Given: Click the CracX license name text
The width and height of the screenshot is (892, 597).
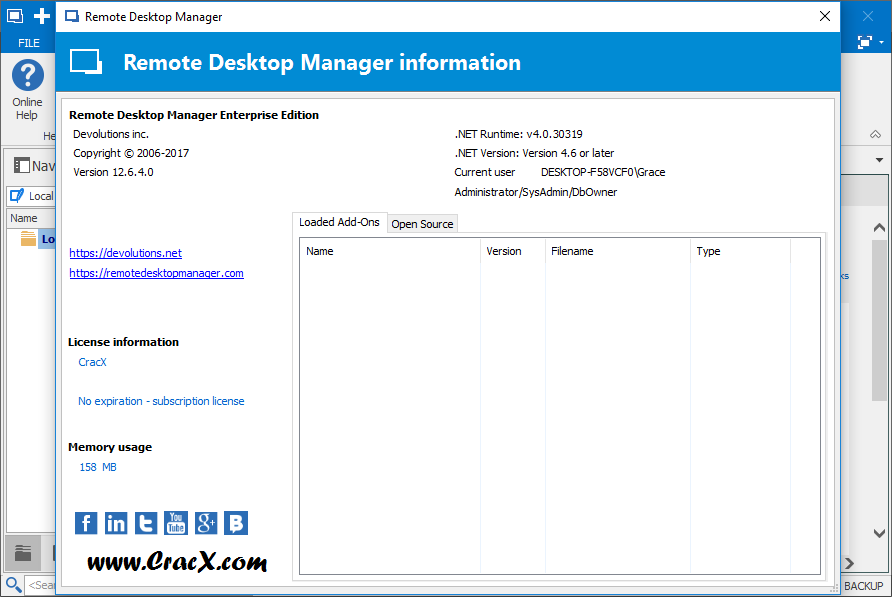Looking at the screenshot, I should 92,362.
